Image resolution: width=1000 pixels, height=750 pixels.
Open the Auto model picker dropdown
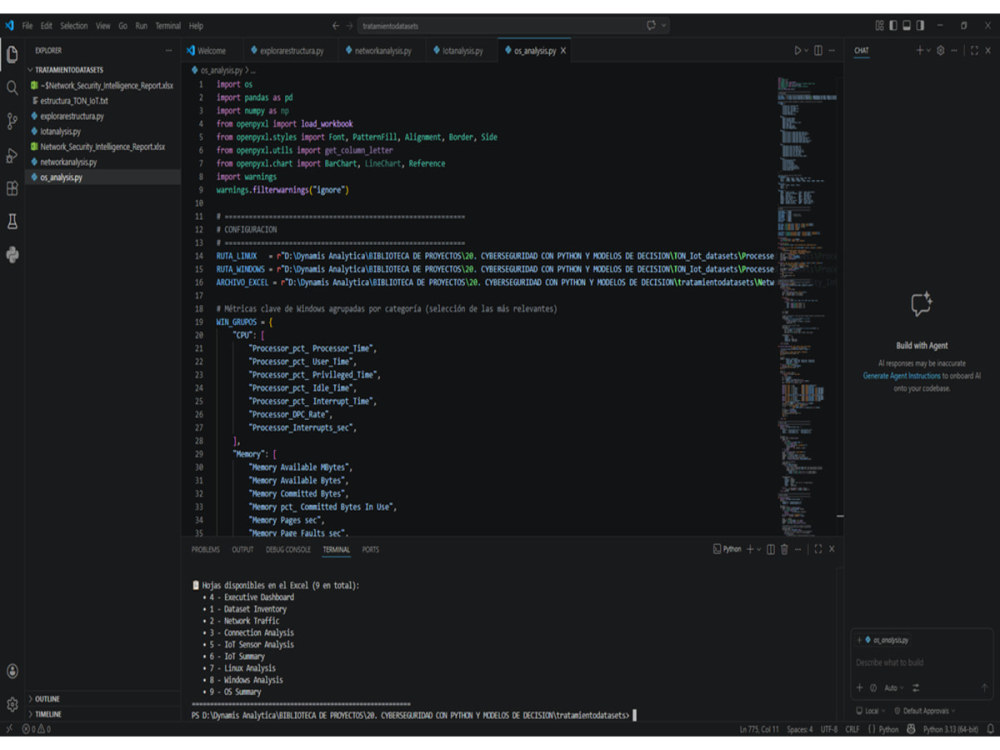tap(894, 688)
